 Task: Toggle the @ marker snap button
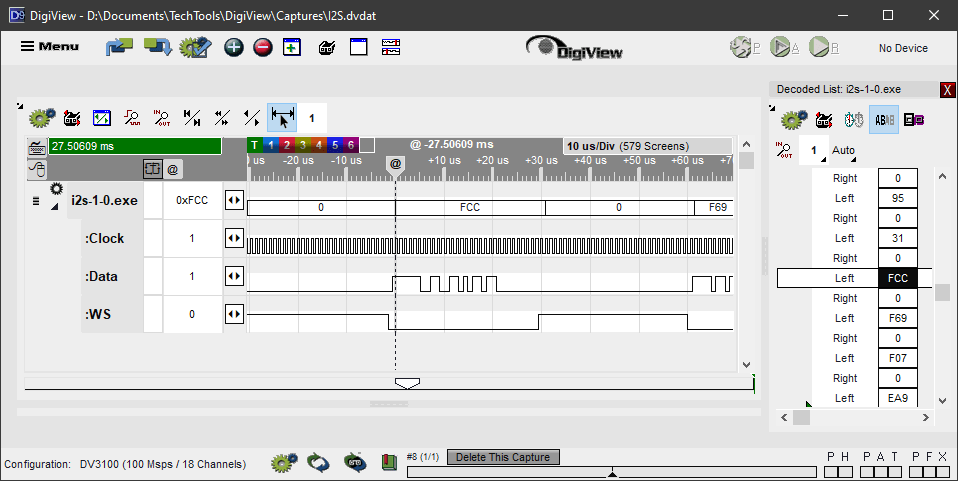pyautogui.click(x=173, y=170)
